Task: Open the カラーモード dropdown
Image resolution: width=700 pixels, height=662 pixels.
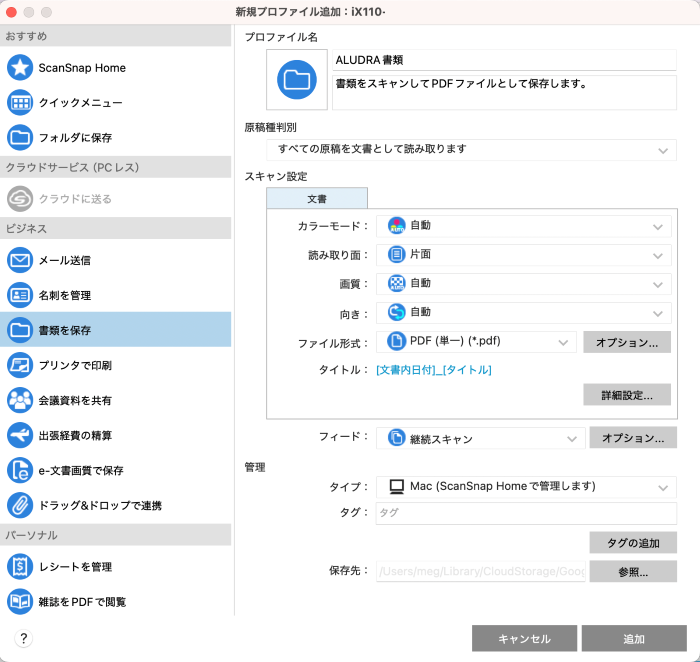Action: pyautogui.click(x=524, y=226)
